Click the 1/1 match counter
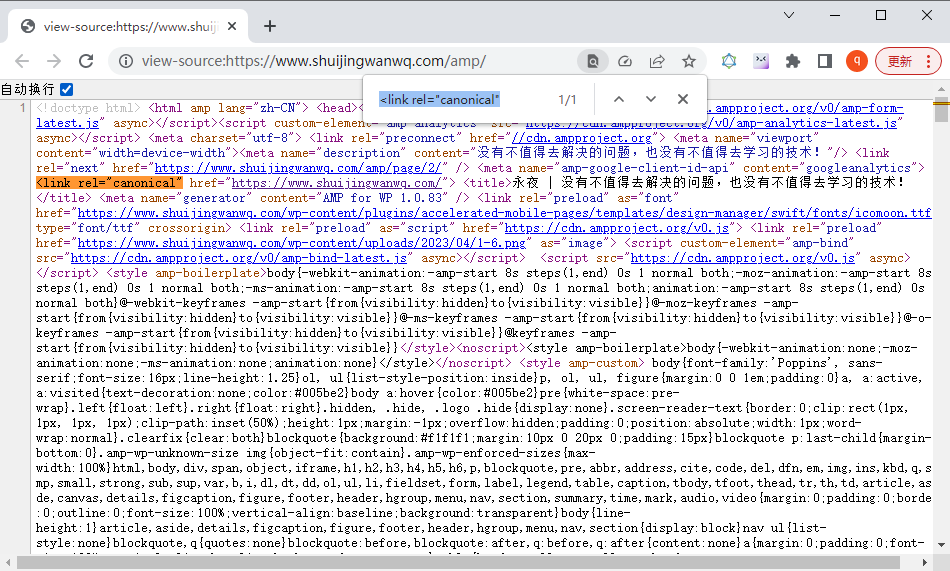Viewport: 950px width, 571px height. pyautogui.click(x=567, y=100)
